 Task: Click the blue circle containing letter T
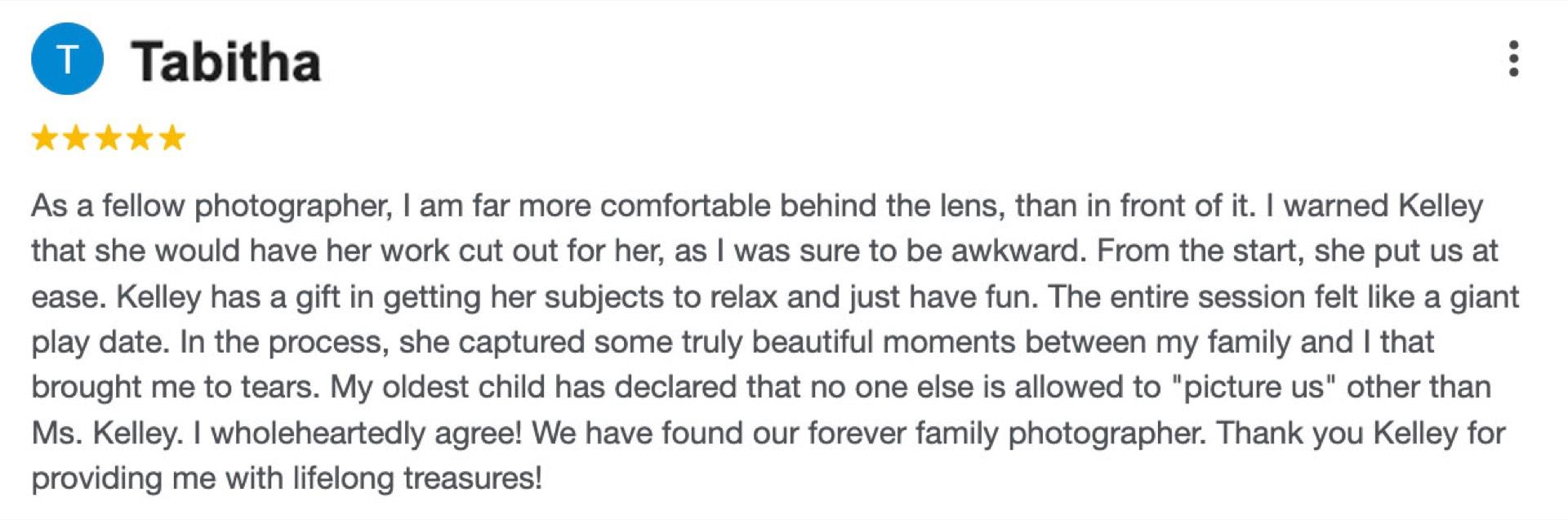click(69, 58)
